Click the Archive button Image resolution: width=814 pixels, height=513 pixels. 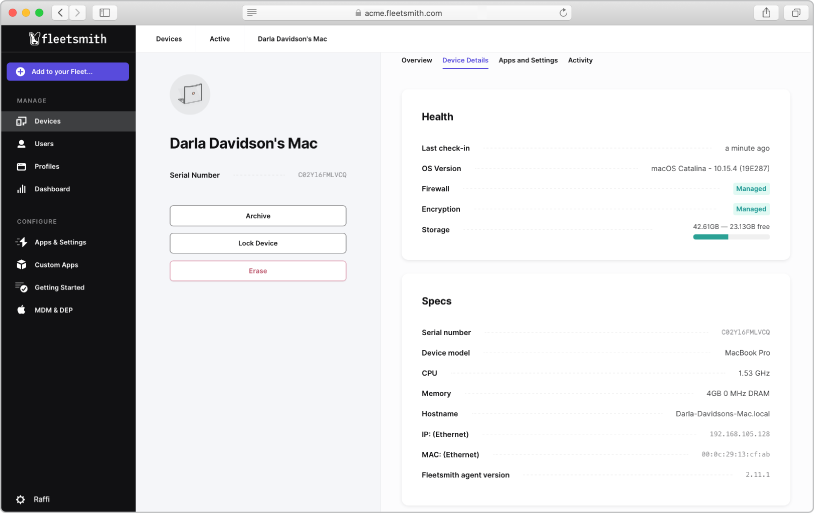coord(258,216)
